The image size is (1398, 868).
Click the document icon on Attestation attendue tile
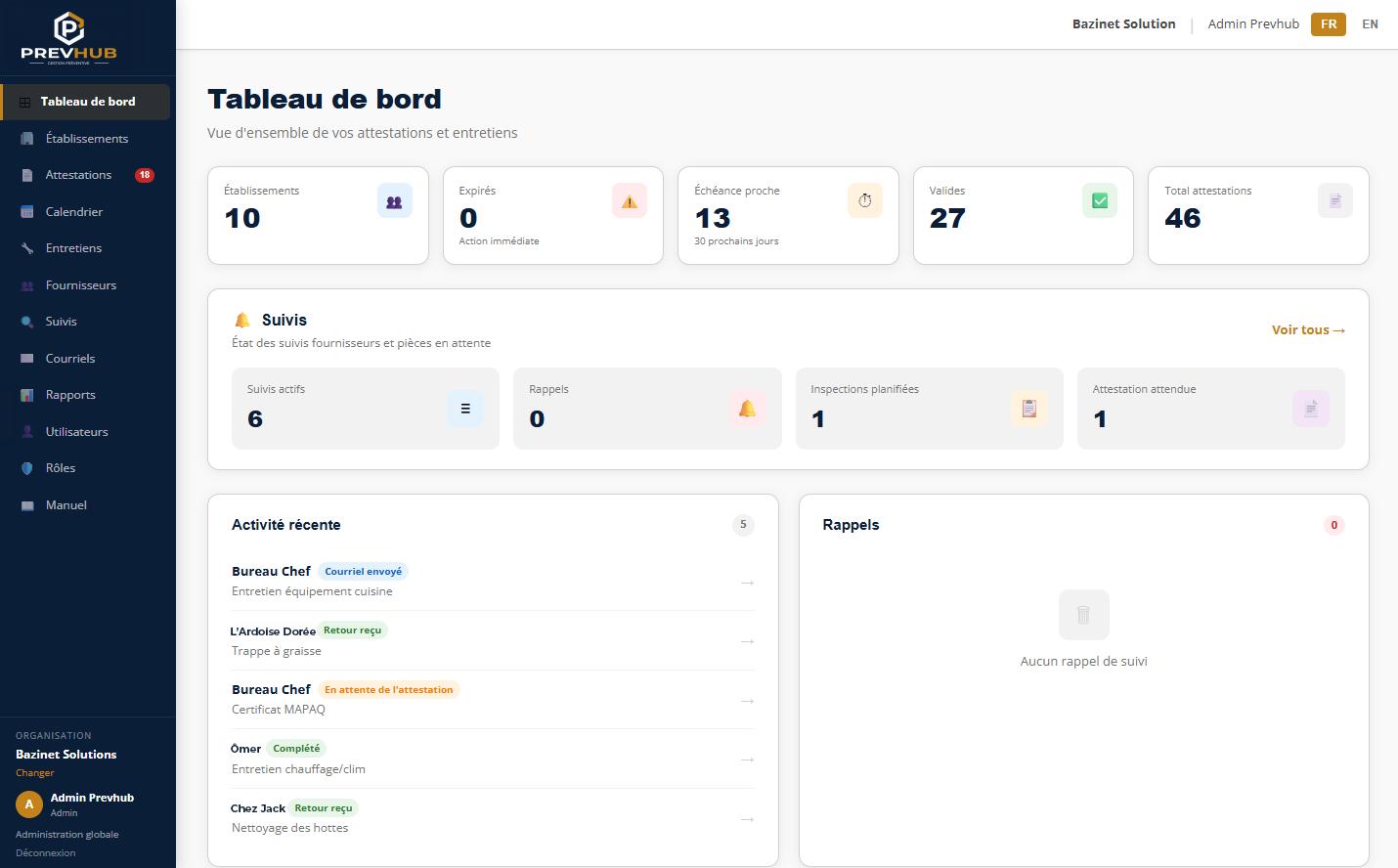pyautogui.click(x=1311, y=409)
